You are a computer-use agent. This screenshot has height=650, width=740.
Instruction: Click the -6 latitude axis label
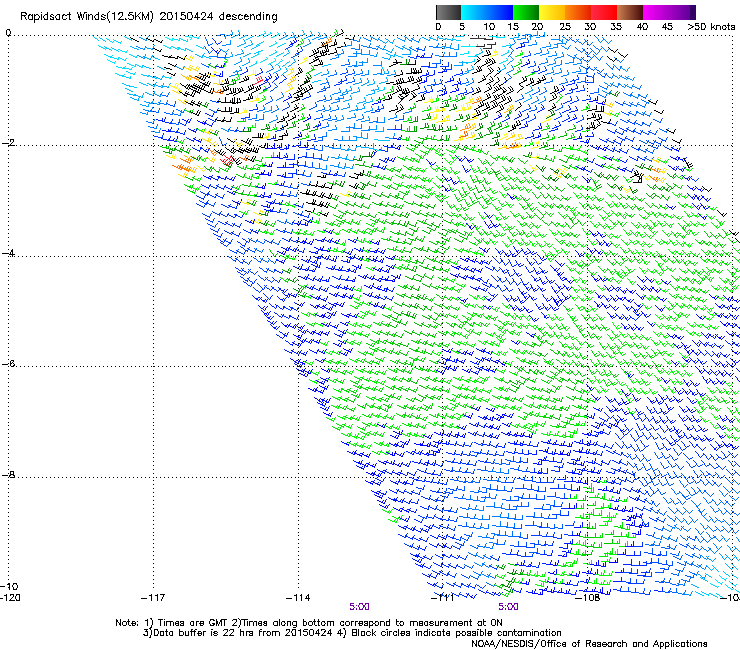point(8,364)
